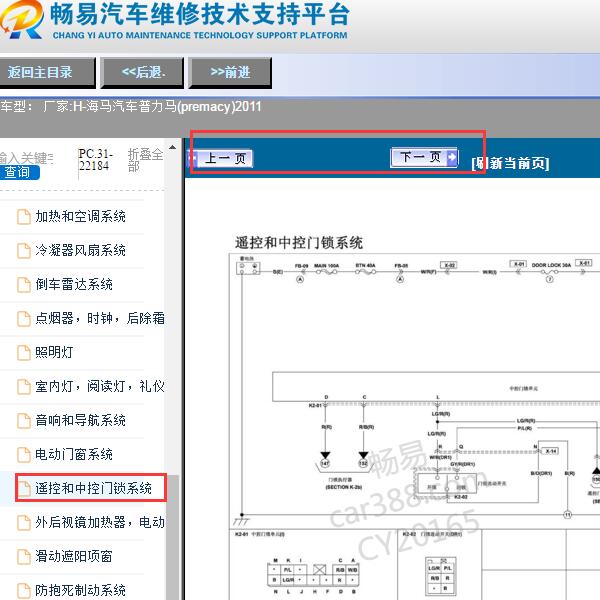
Task: Click the document icon beside 加热和空调系统
Action: 24,217
